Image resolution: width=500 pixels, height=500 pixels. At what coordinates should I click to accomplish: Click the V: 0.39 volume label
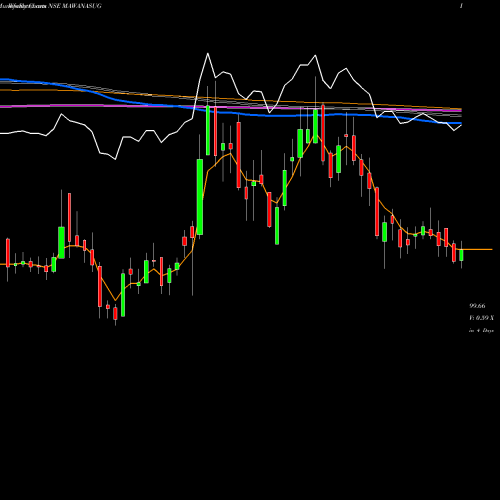(x=481, y=318)
